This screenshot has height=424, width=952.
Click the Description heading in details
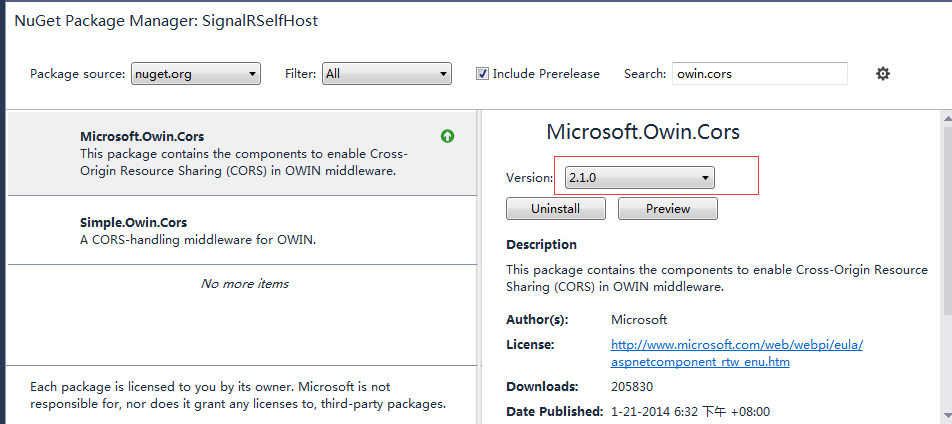[x=541, y=245]
